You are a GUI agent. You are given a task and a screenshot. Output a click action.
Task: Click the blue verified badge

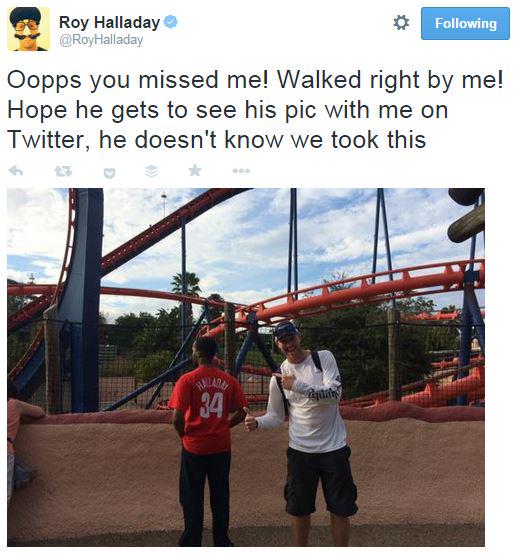pos(171,22)
